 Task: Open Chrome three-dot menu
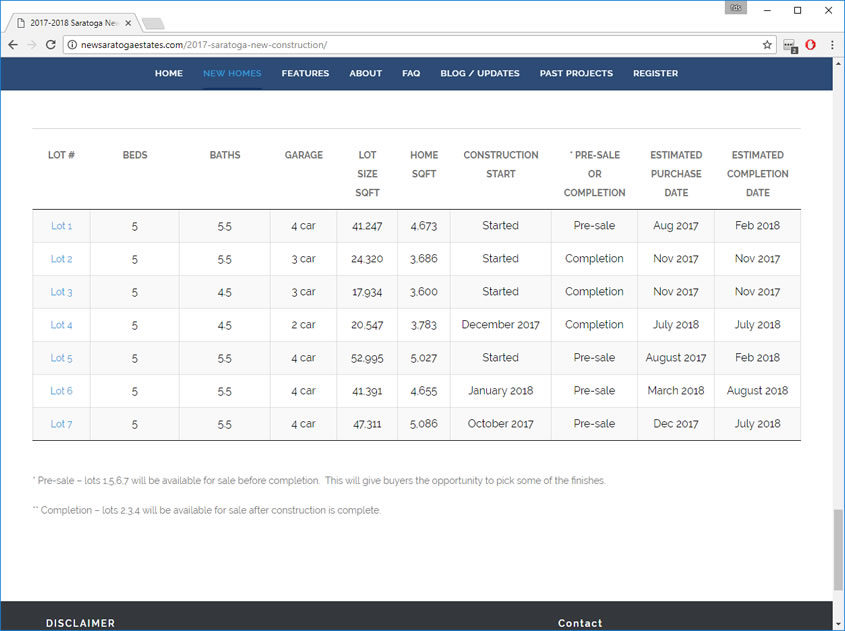click(x=830, y=45)
